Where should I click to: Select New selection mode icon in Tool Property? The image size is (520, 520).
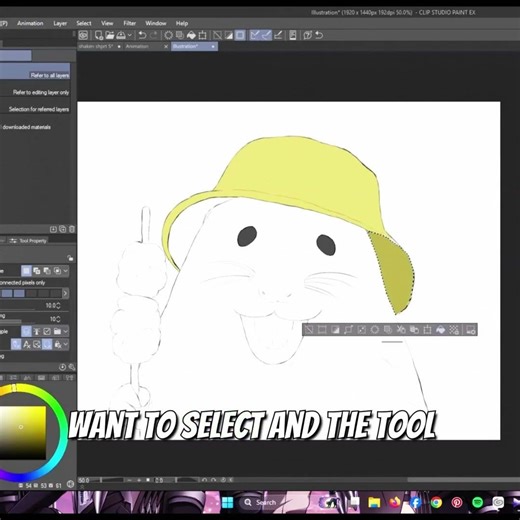point(26,271)
